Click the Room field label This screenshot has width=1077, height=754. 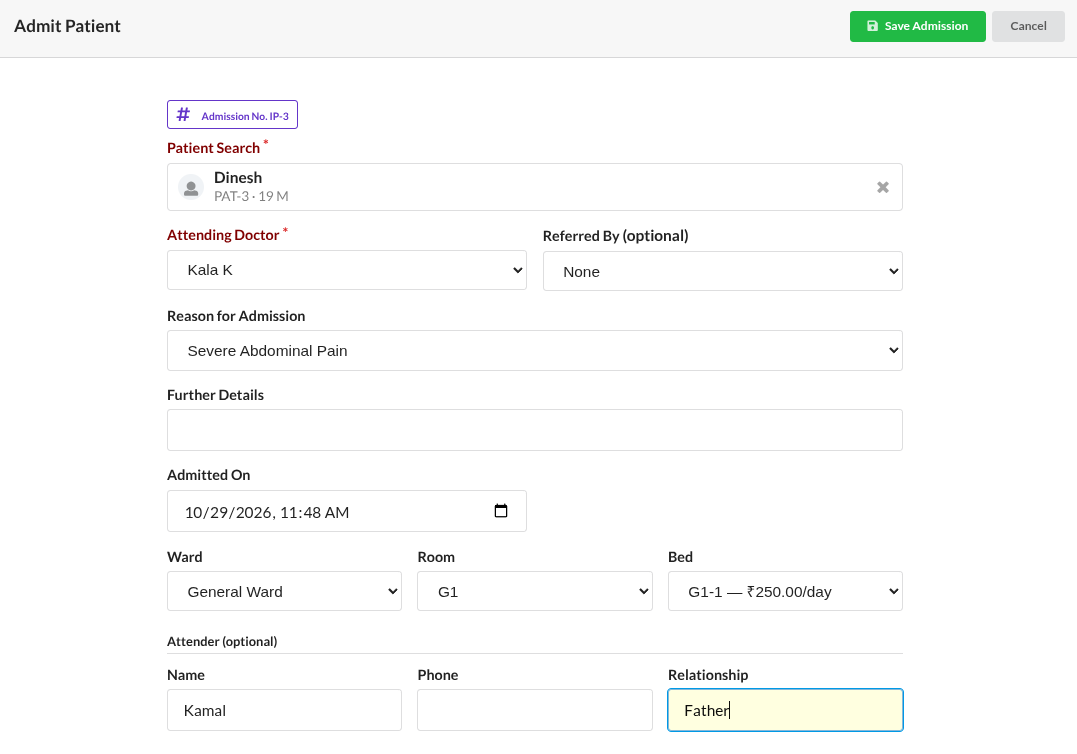(x=436, y=557)
